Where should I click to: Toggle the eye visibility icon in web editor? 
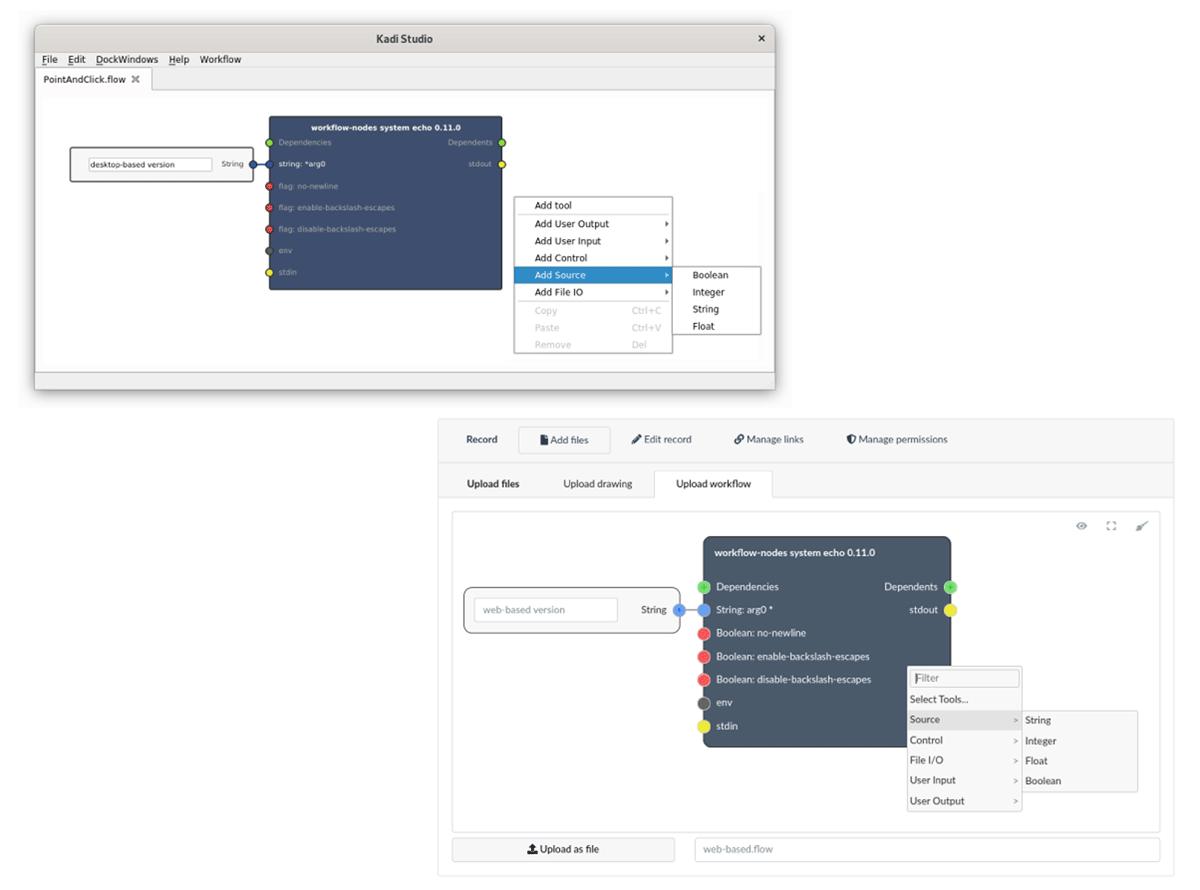(1081, 526)
